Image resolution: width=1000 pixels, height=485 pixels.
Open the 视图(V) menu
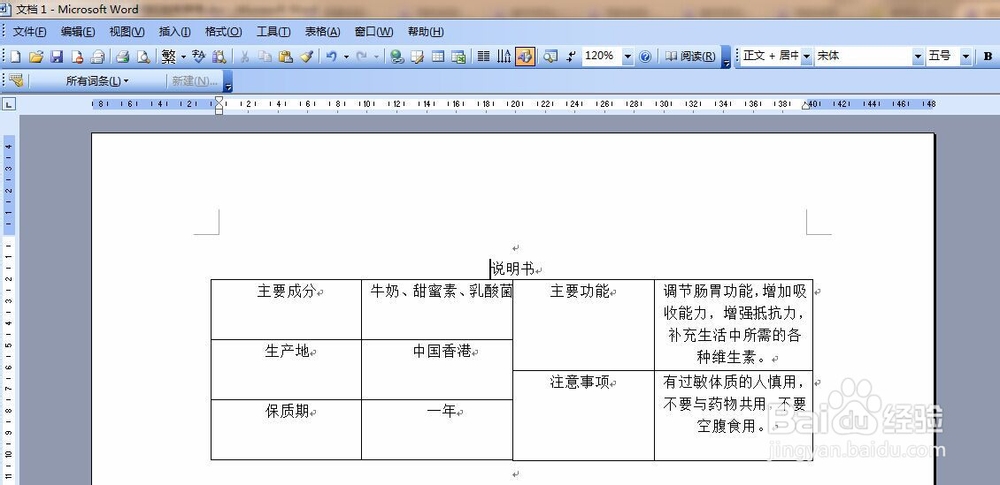126,32
